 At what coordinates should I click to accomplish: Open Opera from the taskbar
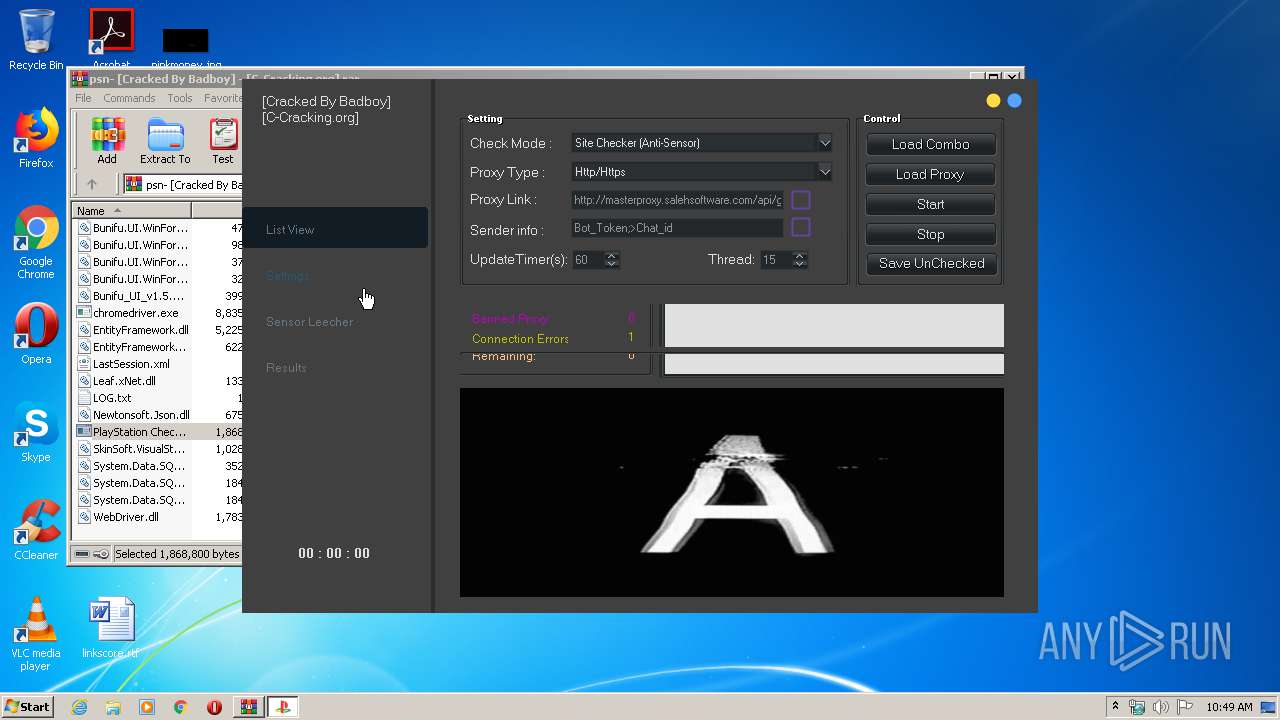coord(214,707)
